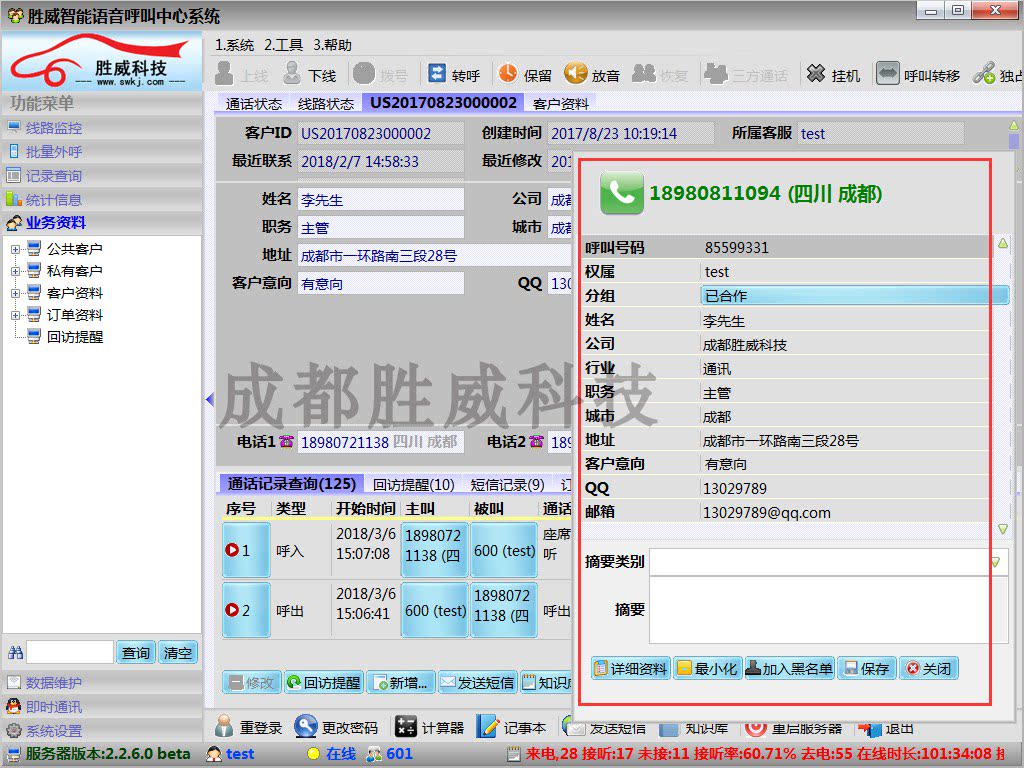Switch to the 通话状态 tab
The height and width of the screenshot is (768, 1024).
pyautogui.click(x=253, y=104)
